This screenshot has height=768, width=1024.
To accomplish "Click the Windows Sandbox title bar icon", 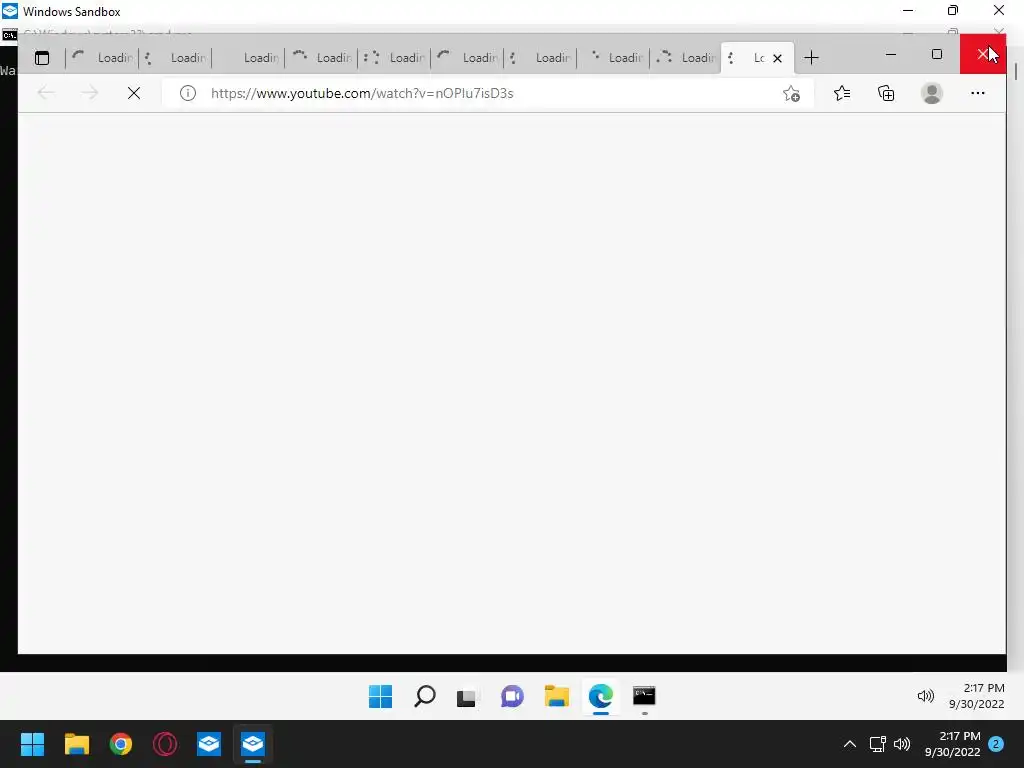I will click(x=10, y=11).
